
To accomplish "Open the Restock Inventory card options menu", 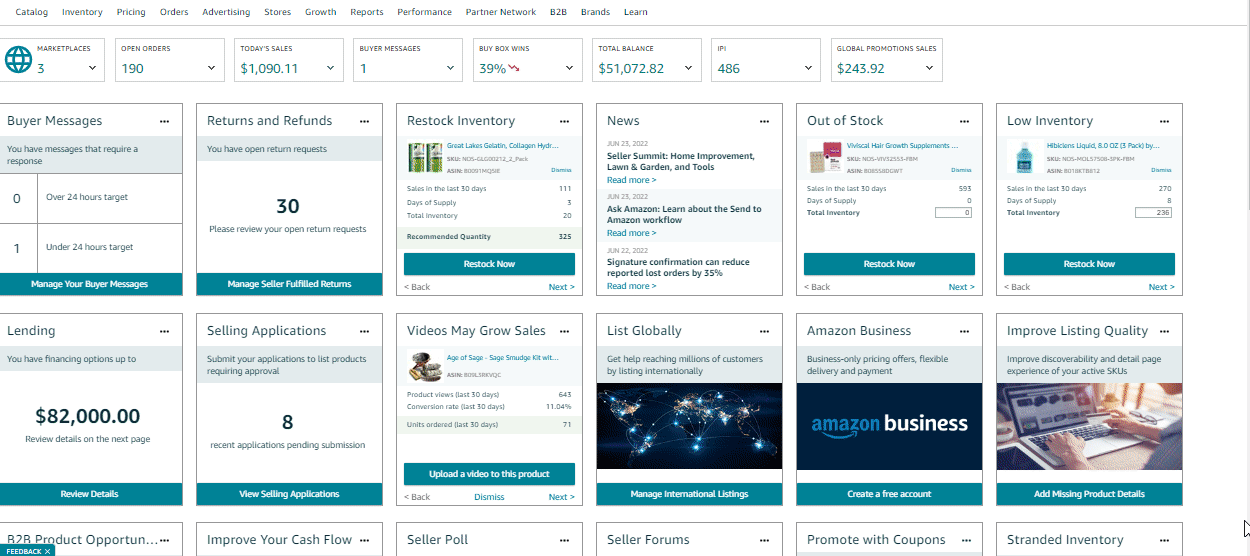I will (565, 121).
